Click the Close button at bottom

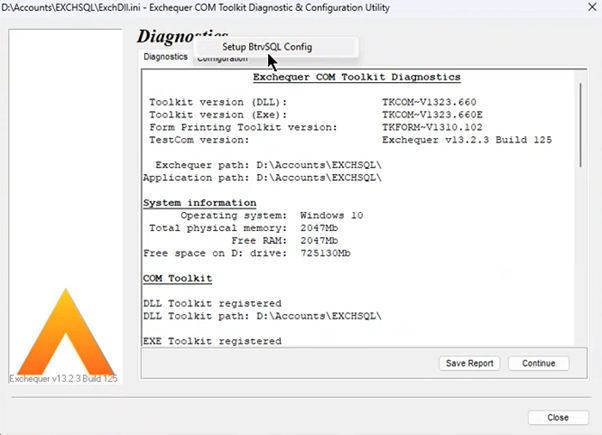coord(558,417)
